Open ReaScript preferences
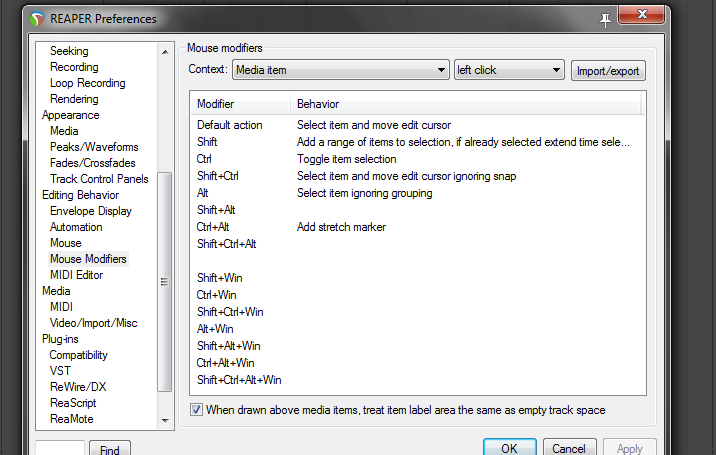 (73, 402)
